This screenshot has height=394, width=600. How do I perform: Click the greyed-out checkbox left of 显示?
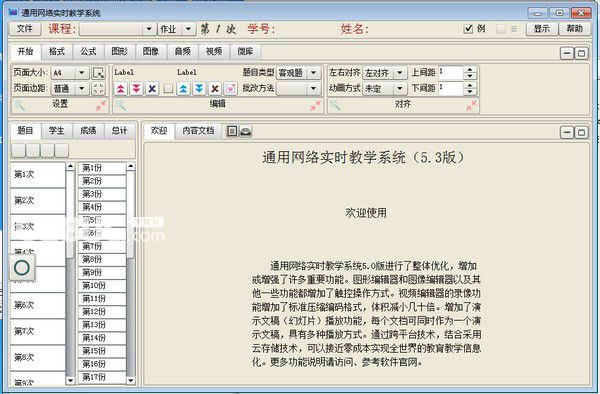coord(501,29)
